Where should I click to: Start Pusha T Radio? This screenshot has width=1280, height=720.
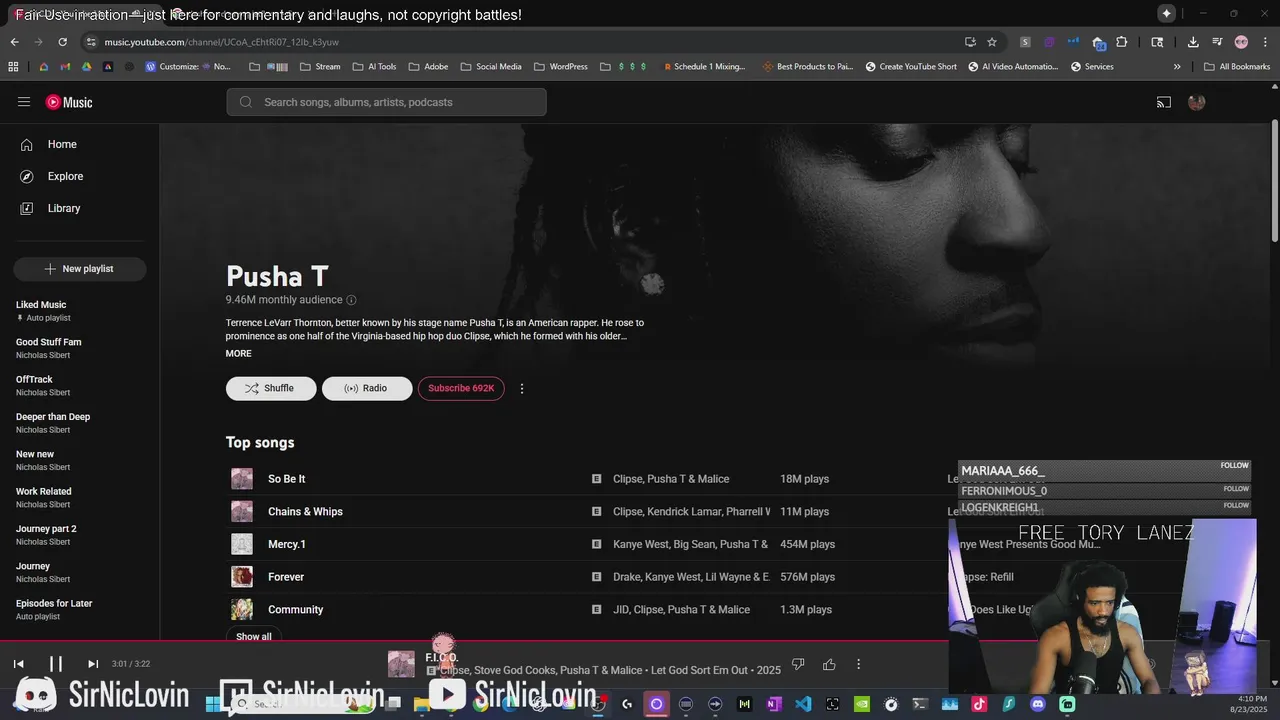[x=367, y=388]
